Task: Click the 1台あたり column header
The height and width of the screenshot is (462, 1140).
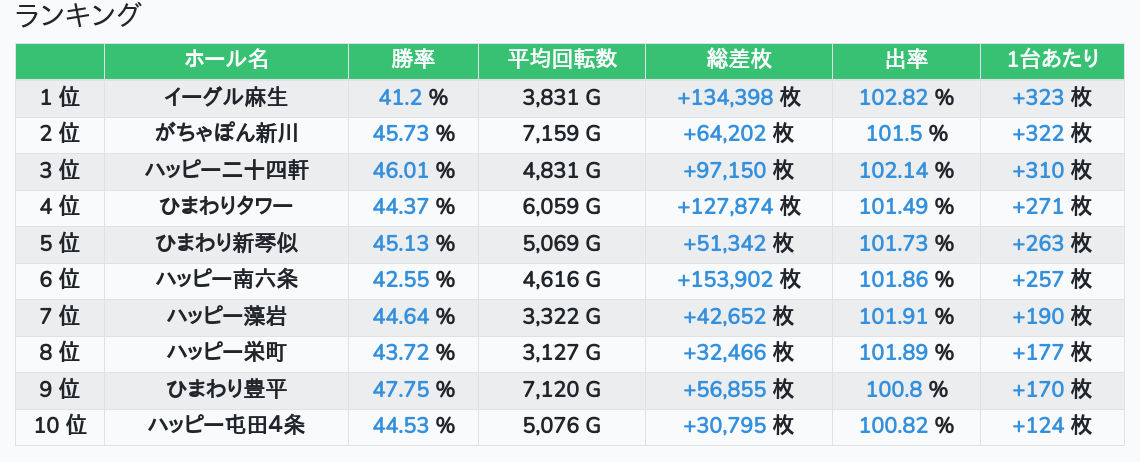Action: [x=1053, y=60]
